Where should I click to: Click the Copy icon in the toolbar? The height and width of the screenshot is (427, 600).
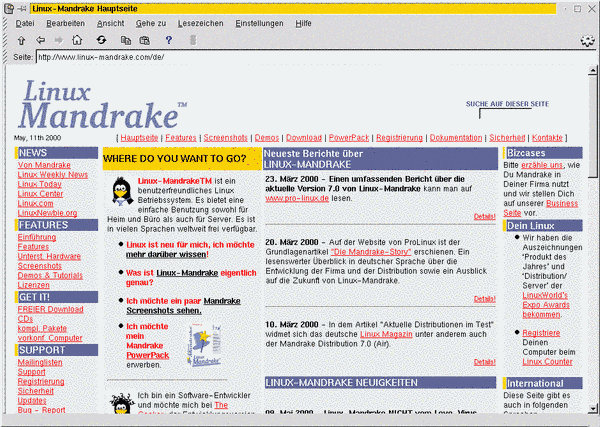coord(126,40)
